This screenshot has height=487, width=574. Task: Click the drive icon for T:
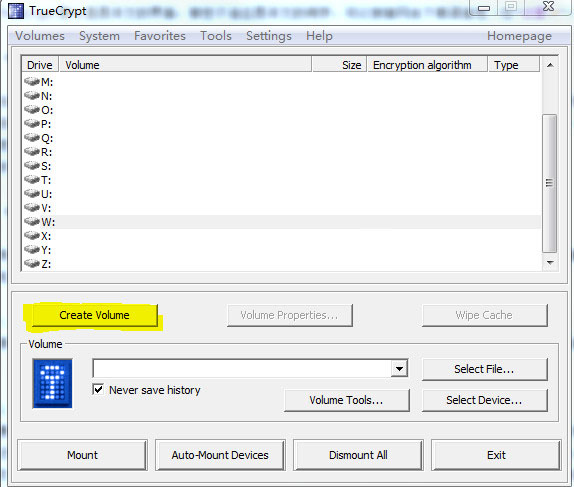[x=32, y=179]
